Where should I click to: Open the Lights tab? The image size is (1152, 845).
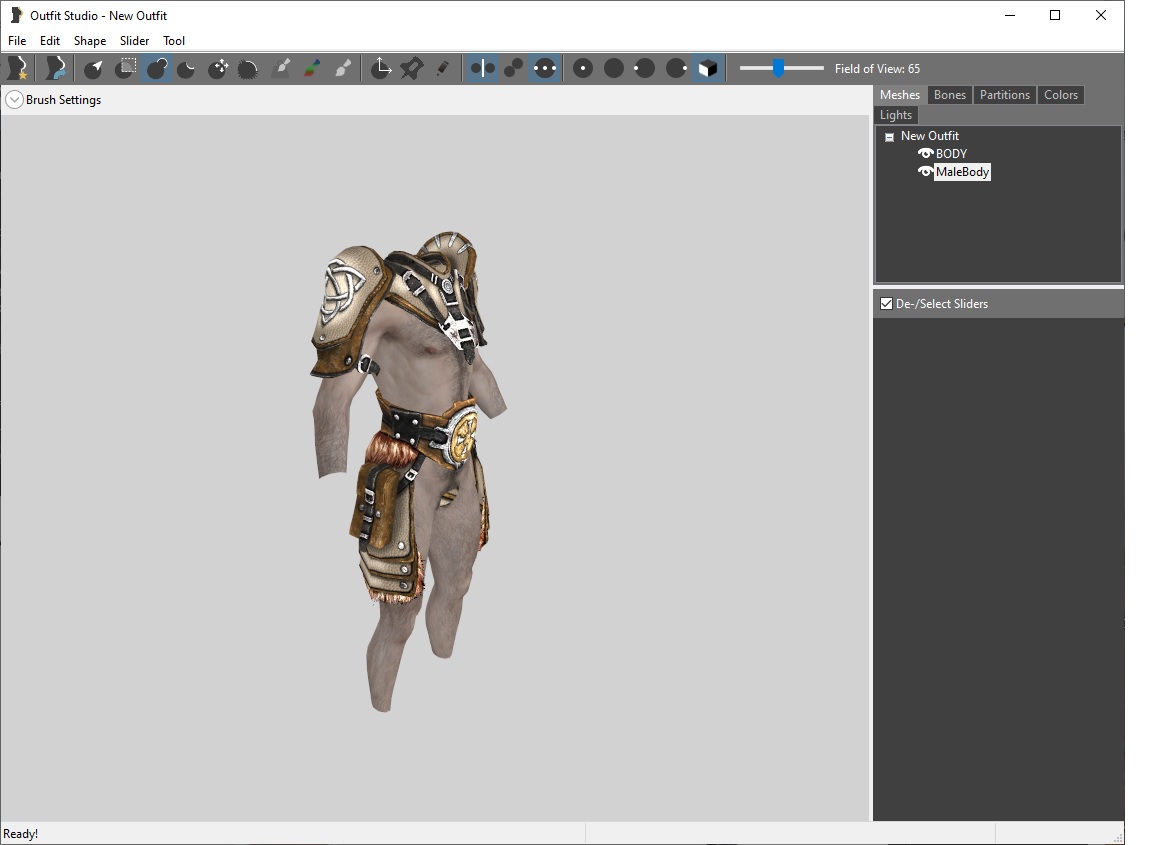[896, 115]
